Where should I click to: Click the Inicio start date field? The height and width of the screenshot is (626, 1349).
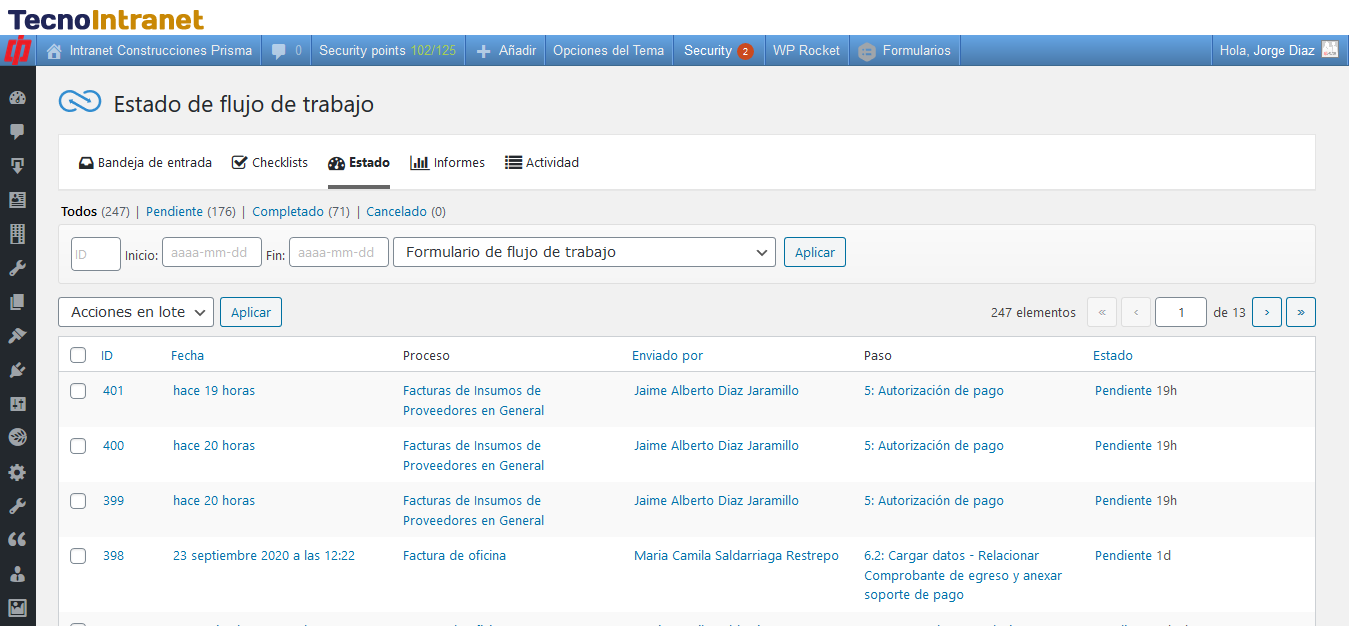pyautogui.click(x=211, y=254)
